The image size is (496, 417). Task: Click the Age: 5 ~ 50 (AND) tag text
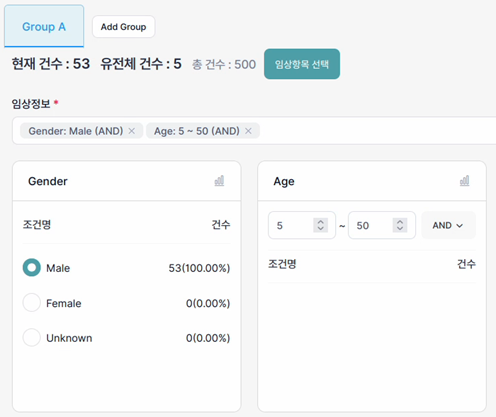click(197, 131)
